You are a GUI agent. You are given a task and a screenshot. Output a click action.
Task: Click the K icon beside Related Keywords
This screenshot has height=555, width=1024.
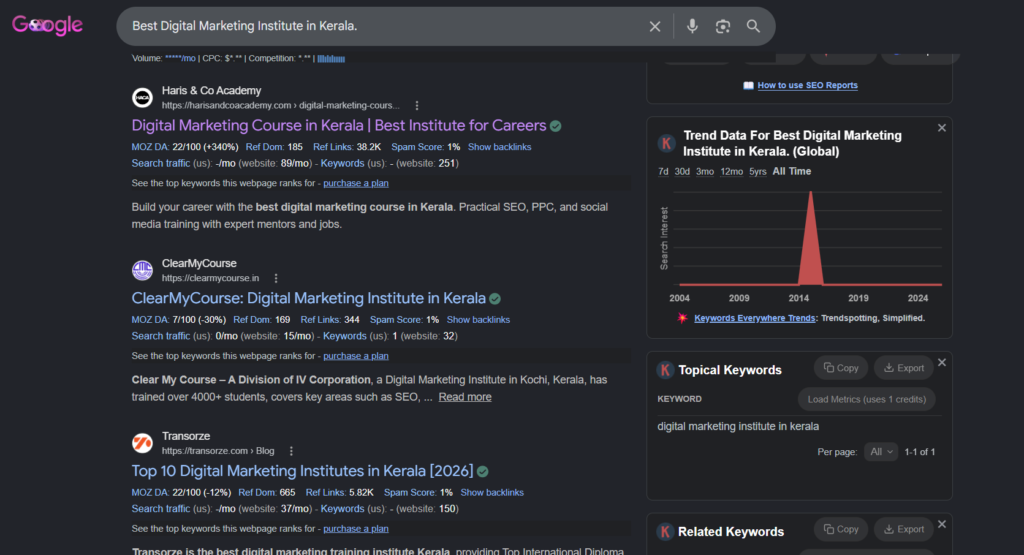point(665,531)
